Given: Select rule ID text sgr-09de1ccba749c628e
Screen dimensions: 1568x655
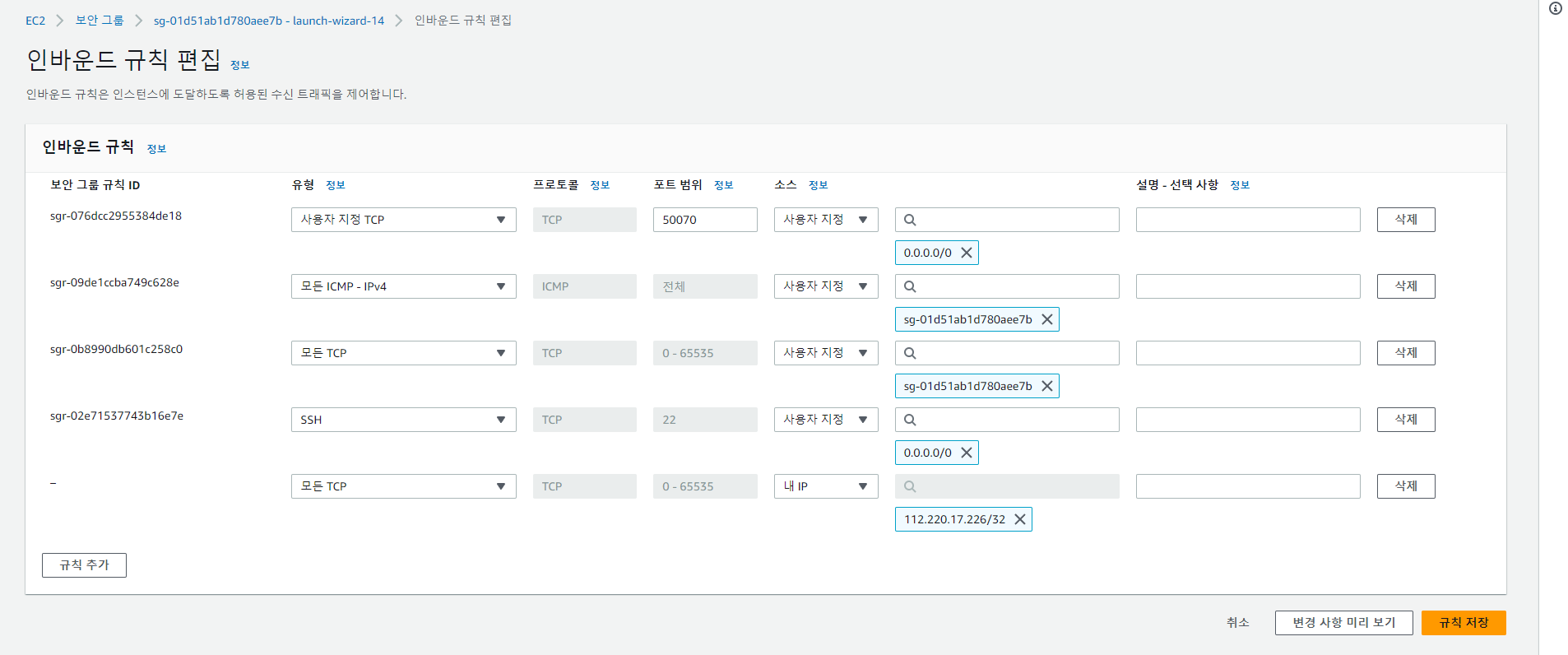Looking at the screenshot, I should pyautogui.click(x=114, y=282).
